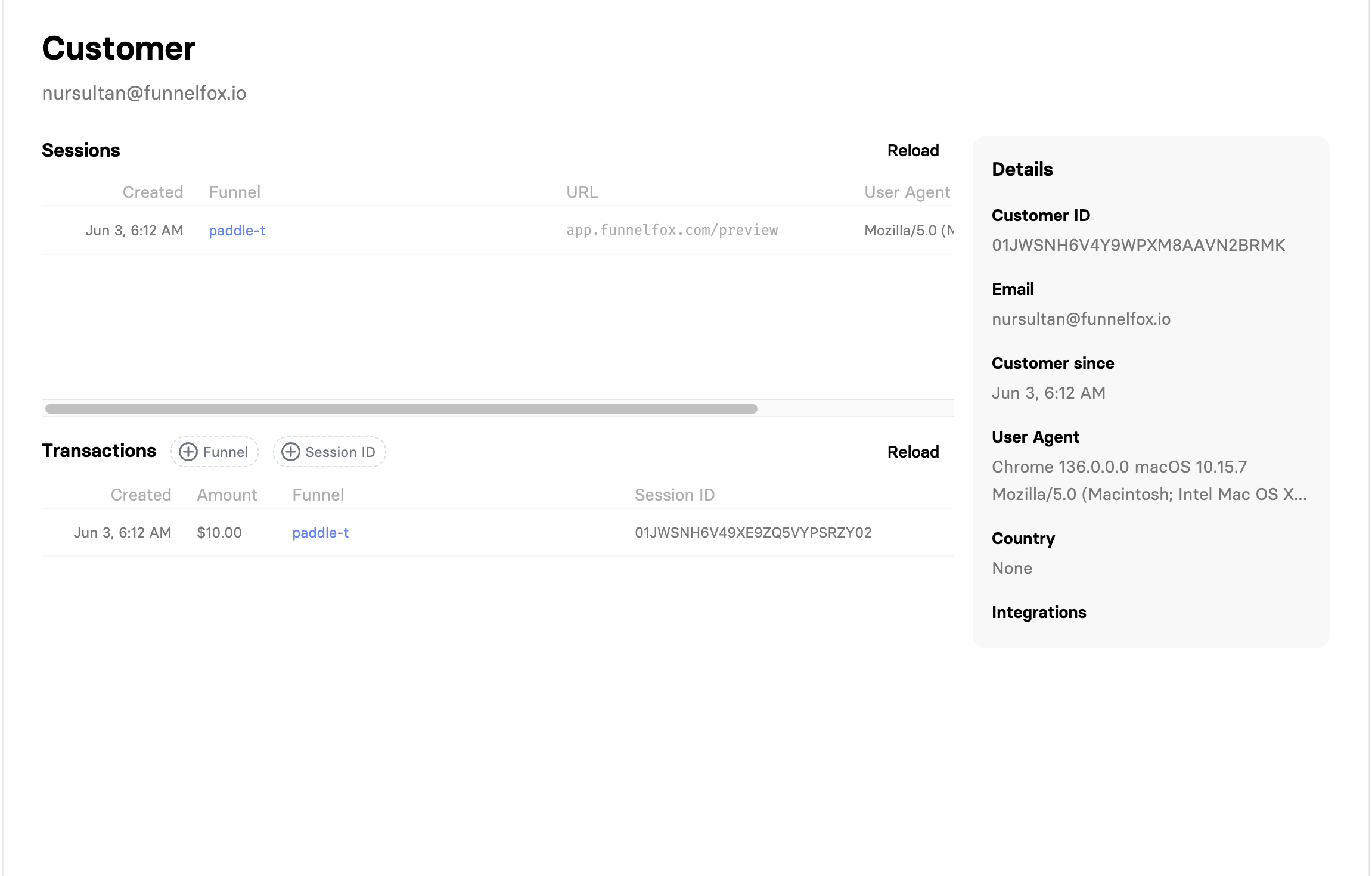Select the Customer ID value in Details
Screen dimensions: 1372x876
[x=1138, y=245]
